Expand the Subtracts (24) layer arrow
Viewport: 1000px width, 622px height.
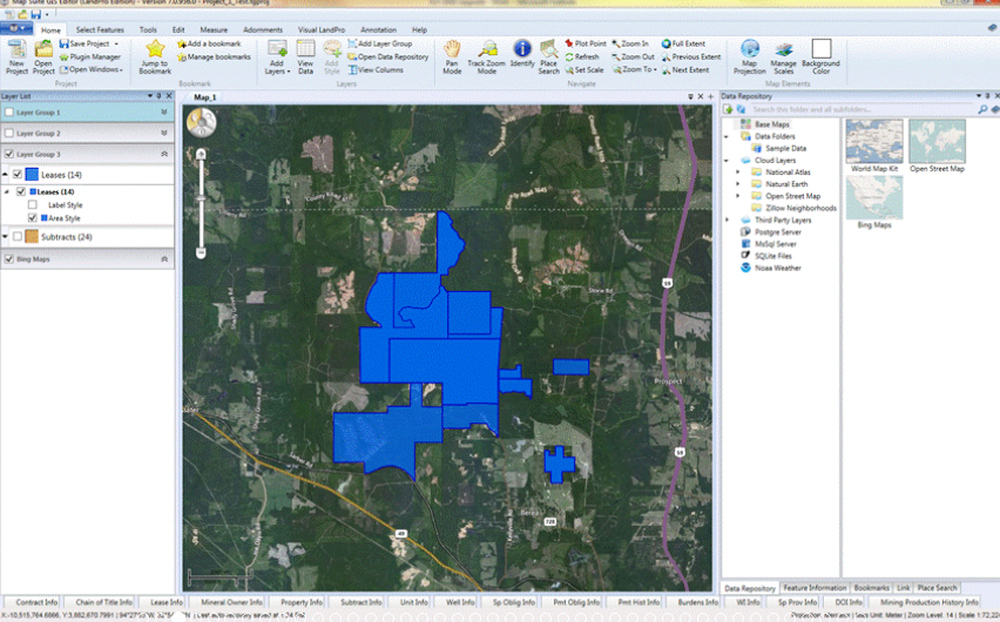[x=5, y=237]
